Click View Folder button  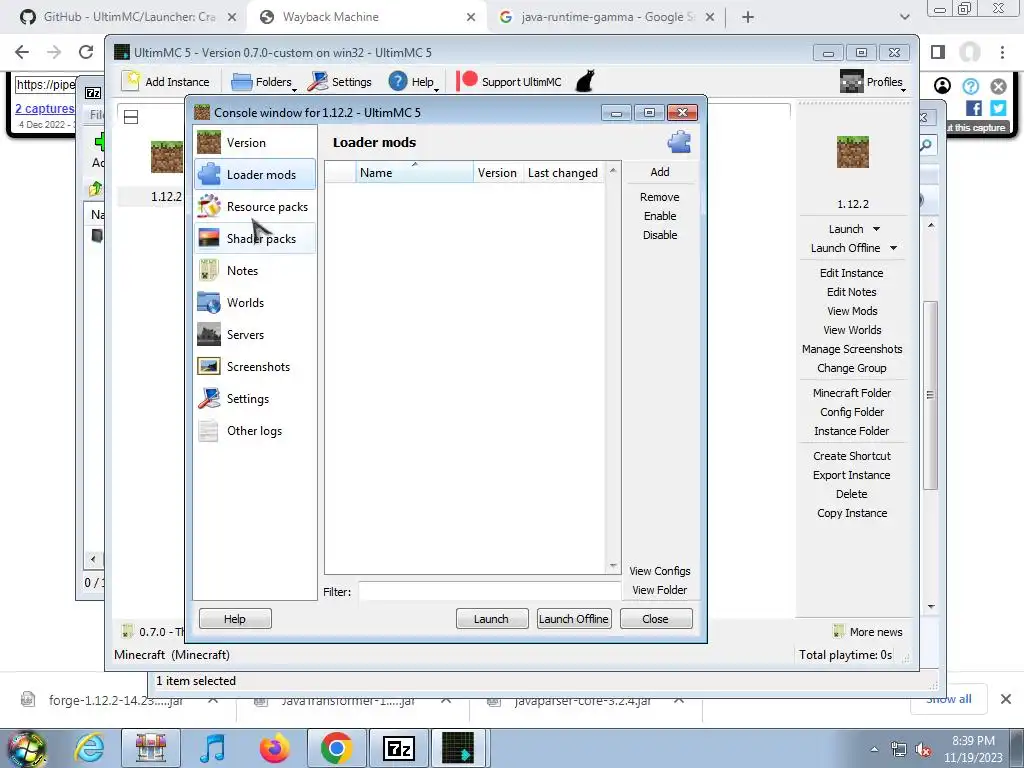click(x=660, y=590)
